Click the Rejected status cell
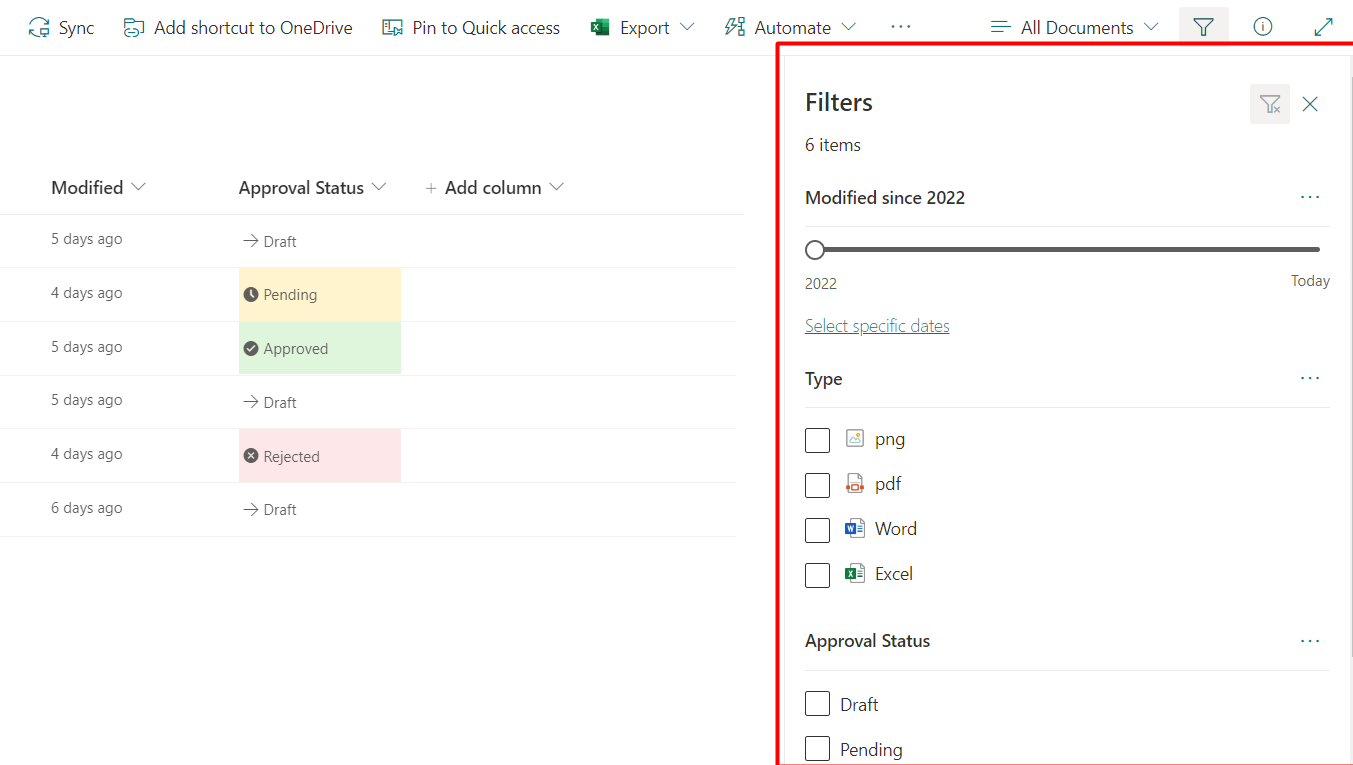Viewport: 1353px width, 765px height. [x=320, y=456]
